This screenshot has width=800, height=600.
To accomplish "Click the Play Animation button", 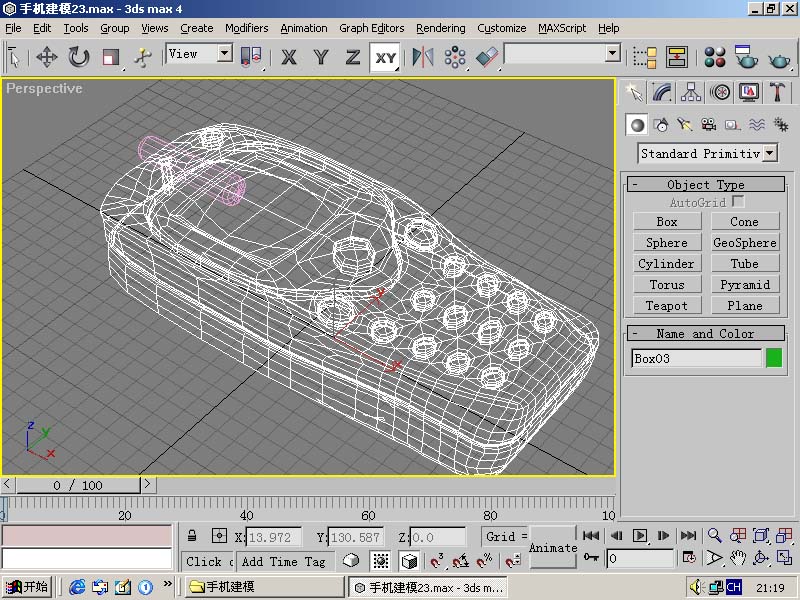I will coord(639,536).
